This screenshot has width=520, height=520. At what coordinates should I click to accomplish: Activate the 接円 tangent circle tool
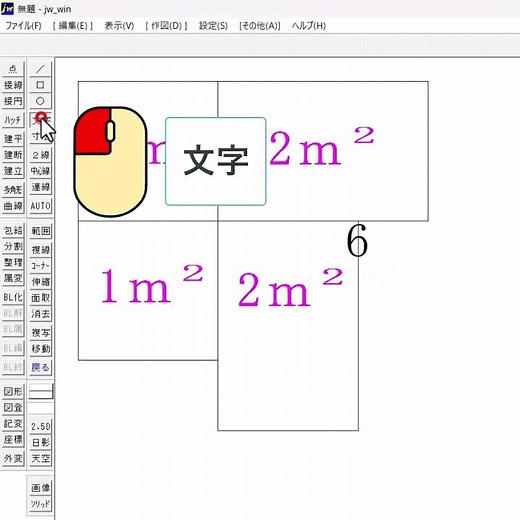[13, 101]
